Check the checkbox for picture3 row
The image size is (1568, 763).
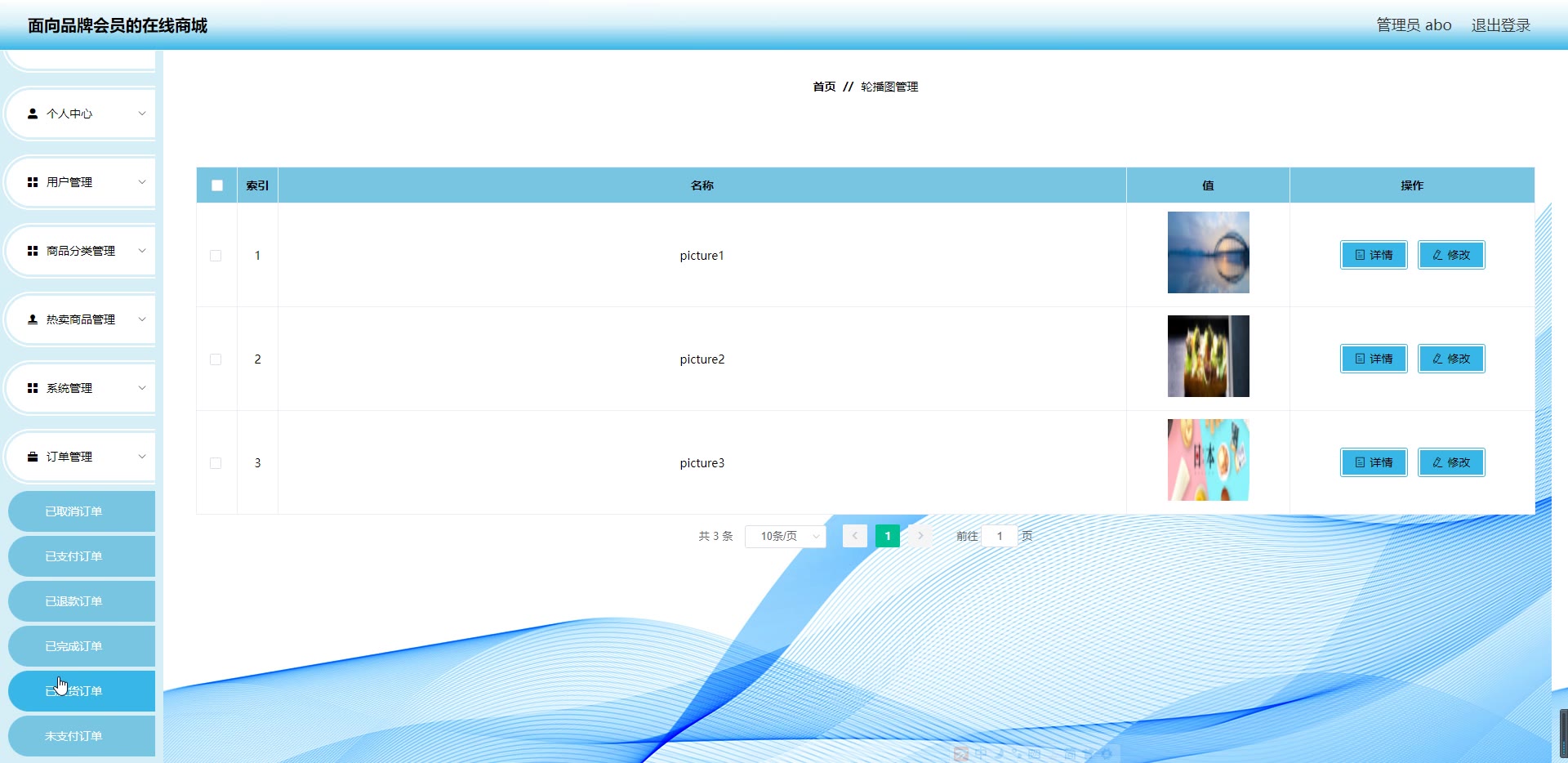[216, 463]
